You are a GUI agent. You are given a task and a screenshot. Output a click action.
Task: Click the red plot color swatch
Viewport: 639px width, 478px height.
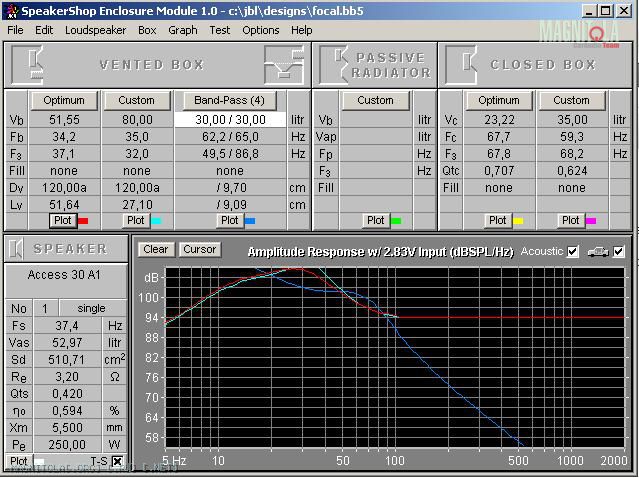[83, 221]
